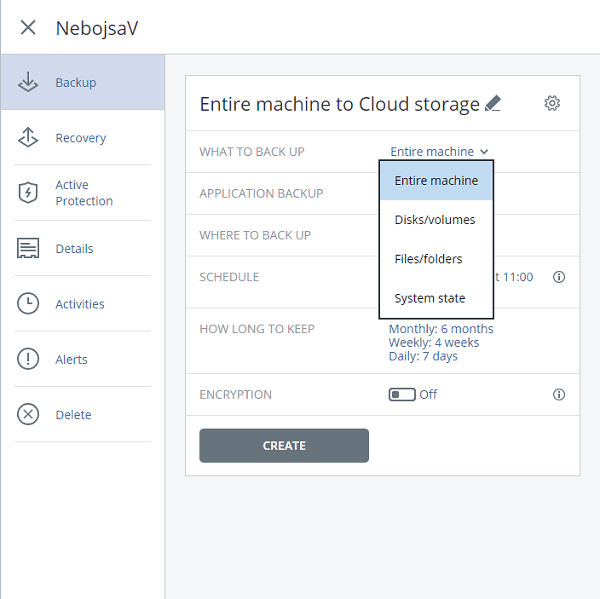The width and height of the screenshot is (600, 599).
Task: Open the Recovery tab label
Action: coord(81,138)
